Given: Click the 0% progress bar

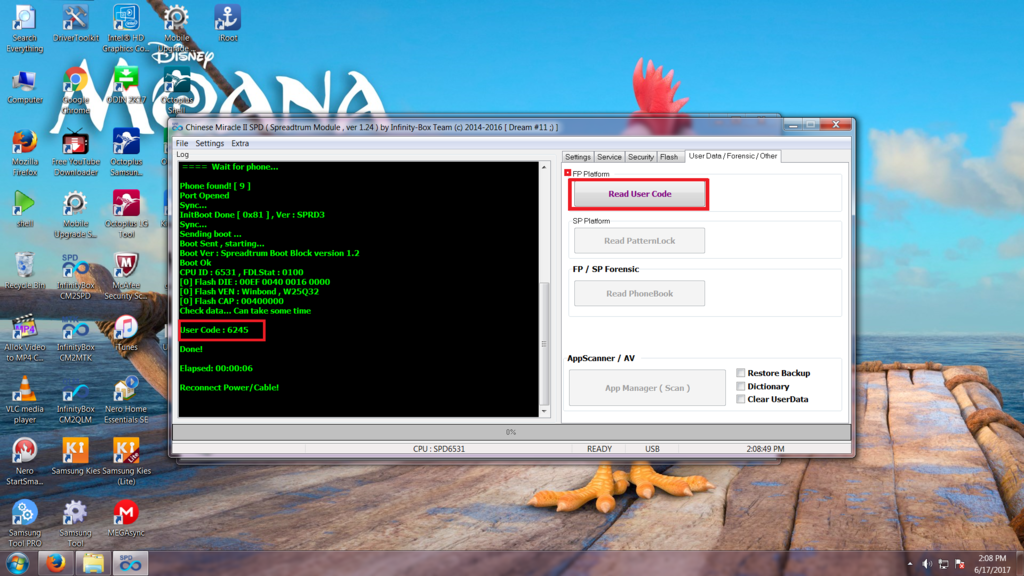Looking at the screenshot, I should 510,432.
